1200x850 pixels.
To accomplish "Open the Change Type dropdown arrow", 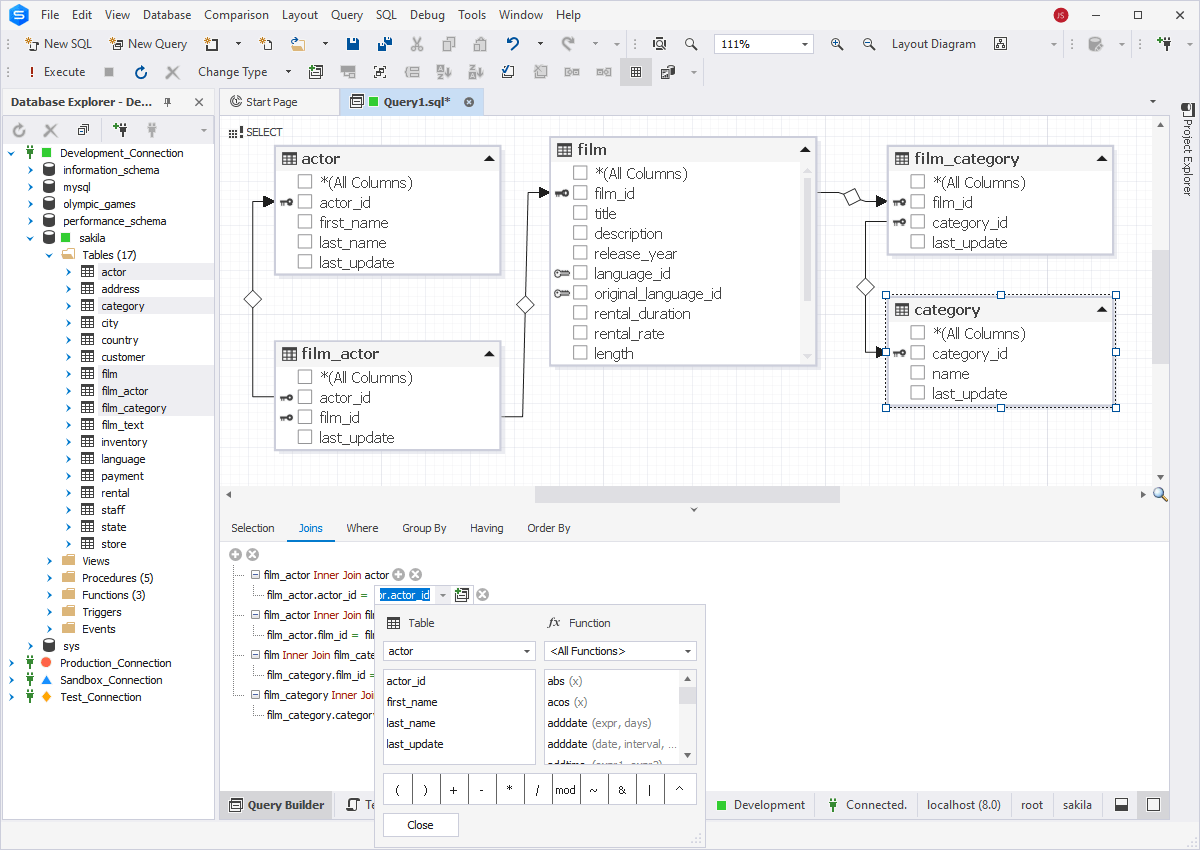I will tap(288, 72).
